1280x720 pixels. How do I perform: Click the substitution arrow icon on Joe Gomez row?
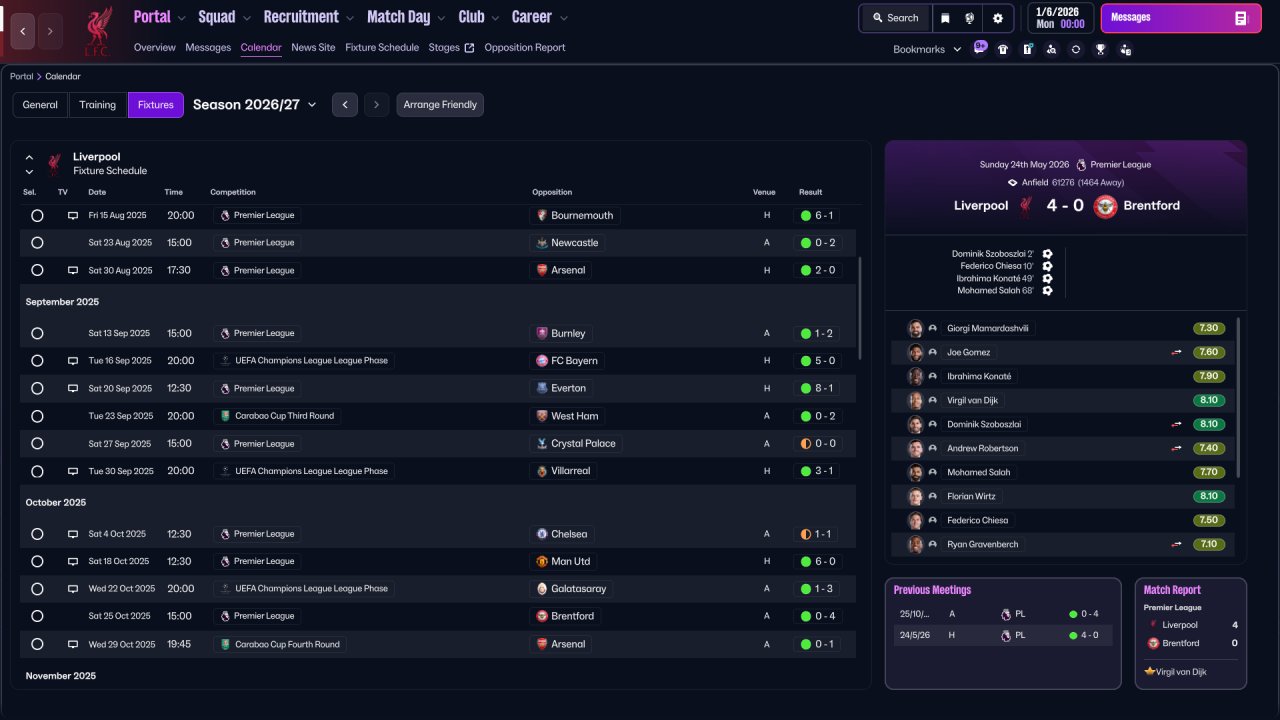(1177, 352)
